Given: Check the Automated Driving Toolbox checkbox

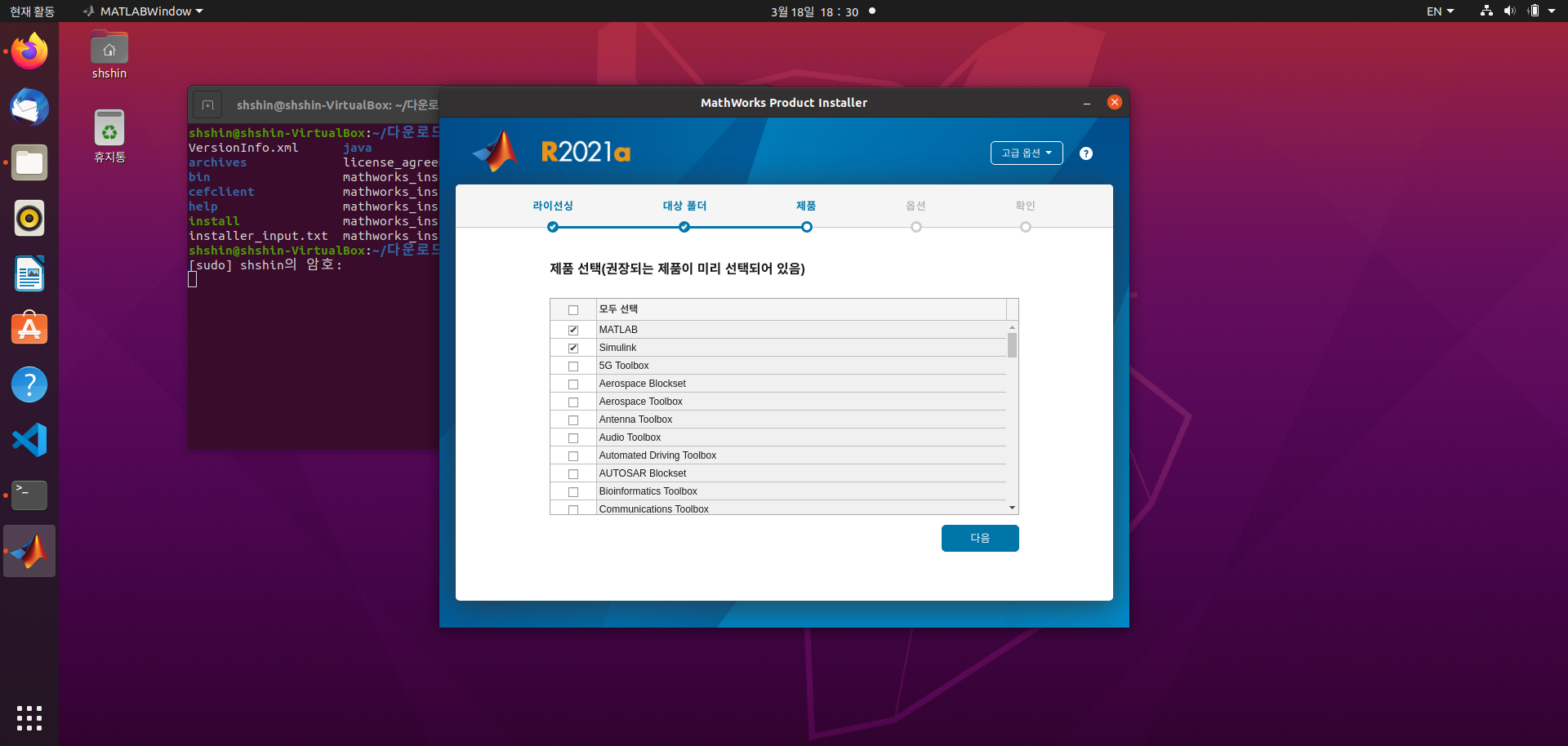Looking at the screenshot, I should [x=573, y=456].
